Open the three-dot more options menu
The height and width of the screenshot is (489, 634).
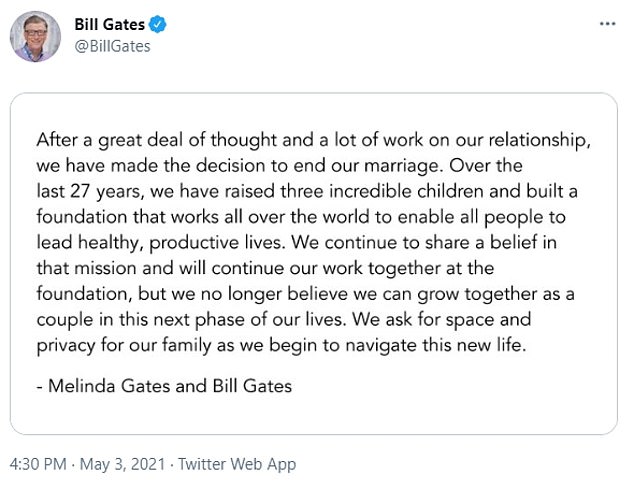pyautogui.click(x=606, y=22)
